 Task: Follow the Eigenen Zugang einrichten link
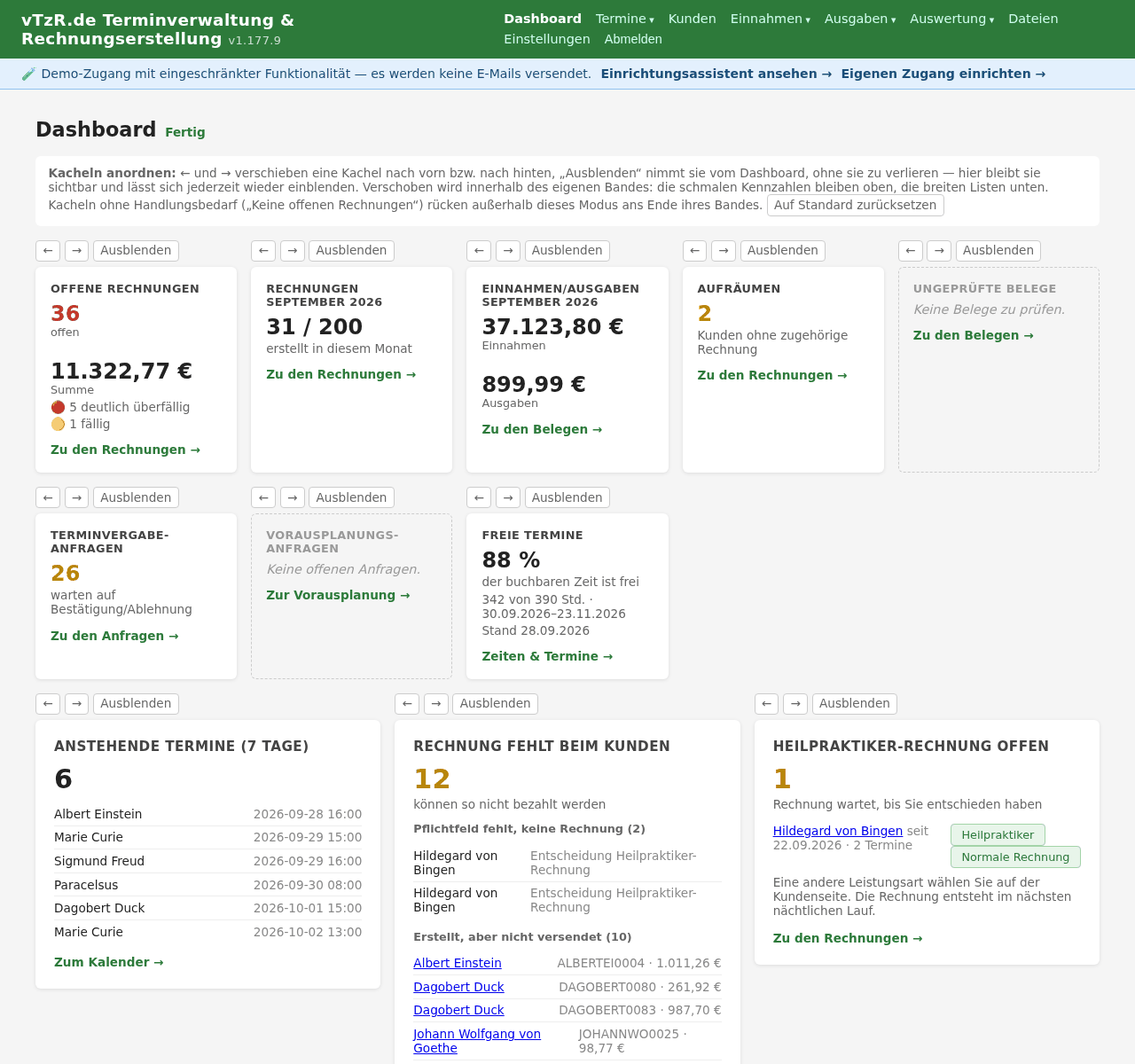click(943, 74)
